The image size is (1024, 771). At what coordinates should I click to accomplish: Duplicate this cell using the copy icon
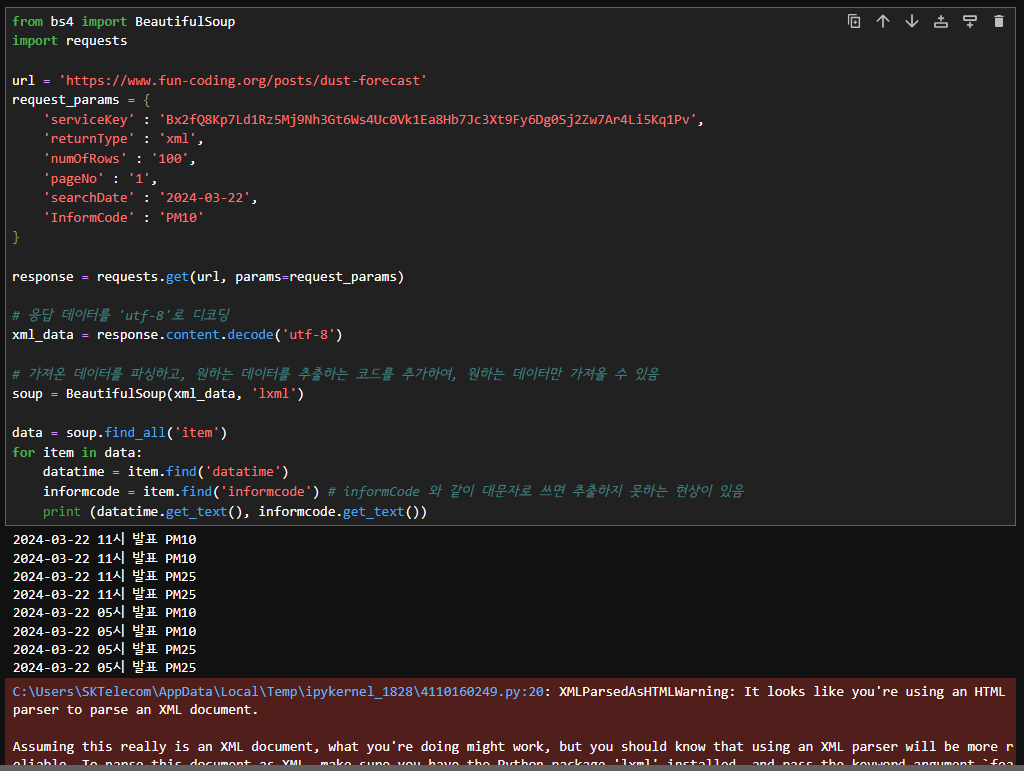tap(854, 22)
